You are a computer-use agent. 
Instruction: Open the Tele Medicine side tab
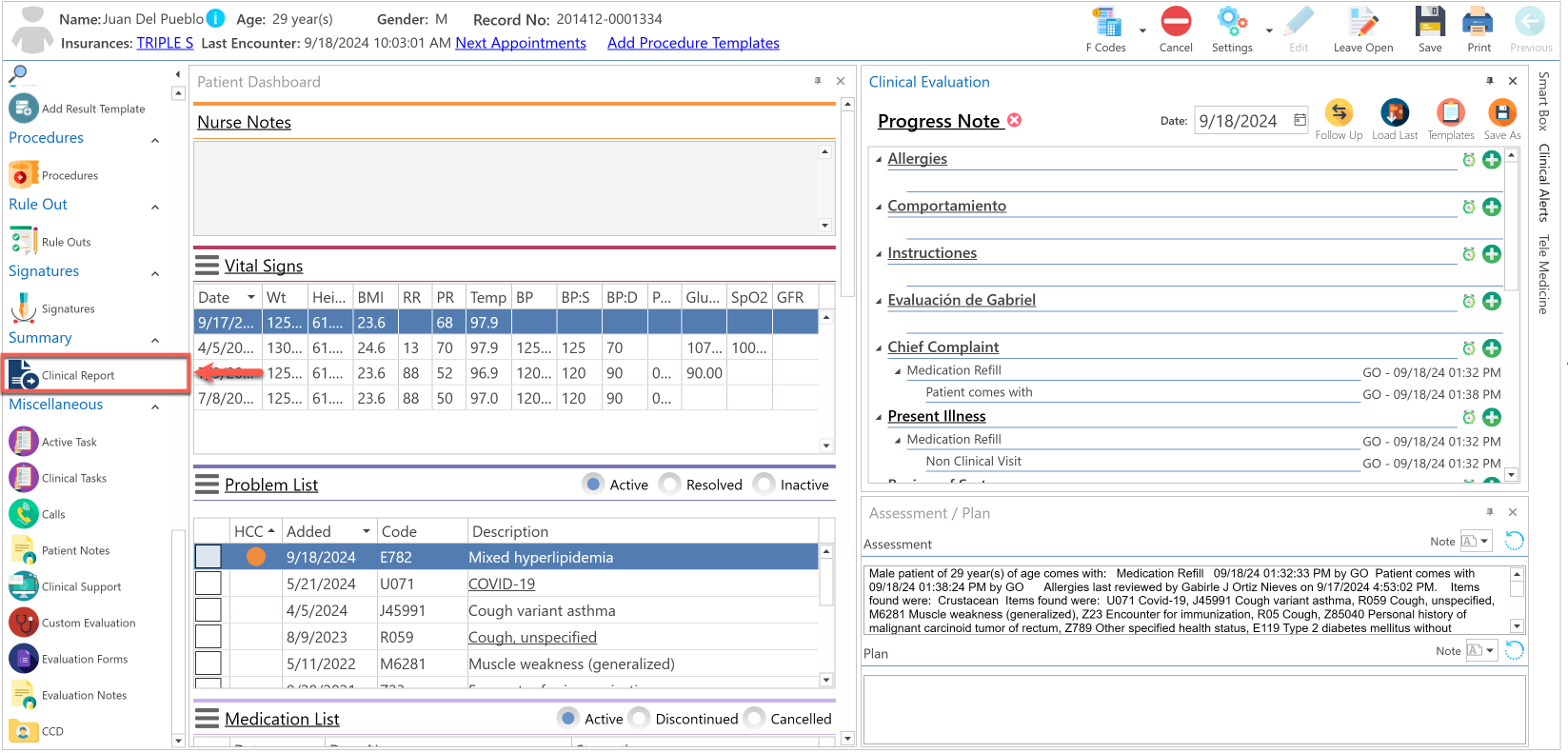(1544, 274)
